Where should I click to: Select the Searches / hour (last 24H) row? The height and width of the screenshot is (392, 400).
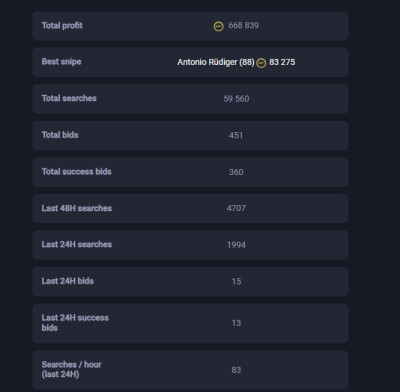coord(190,370)
